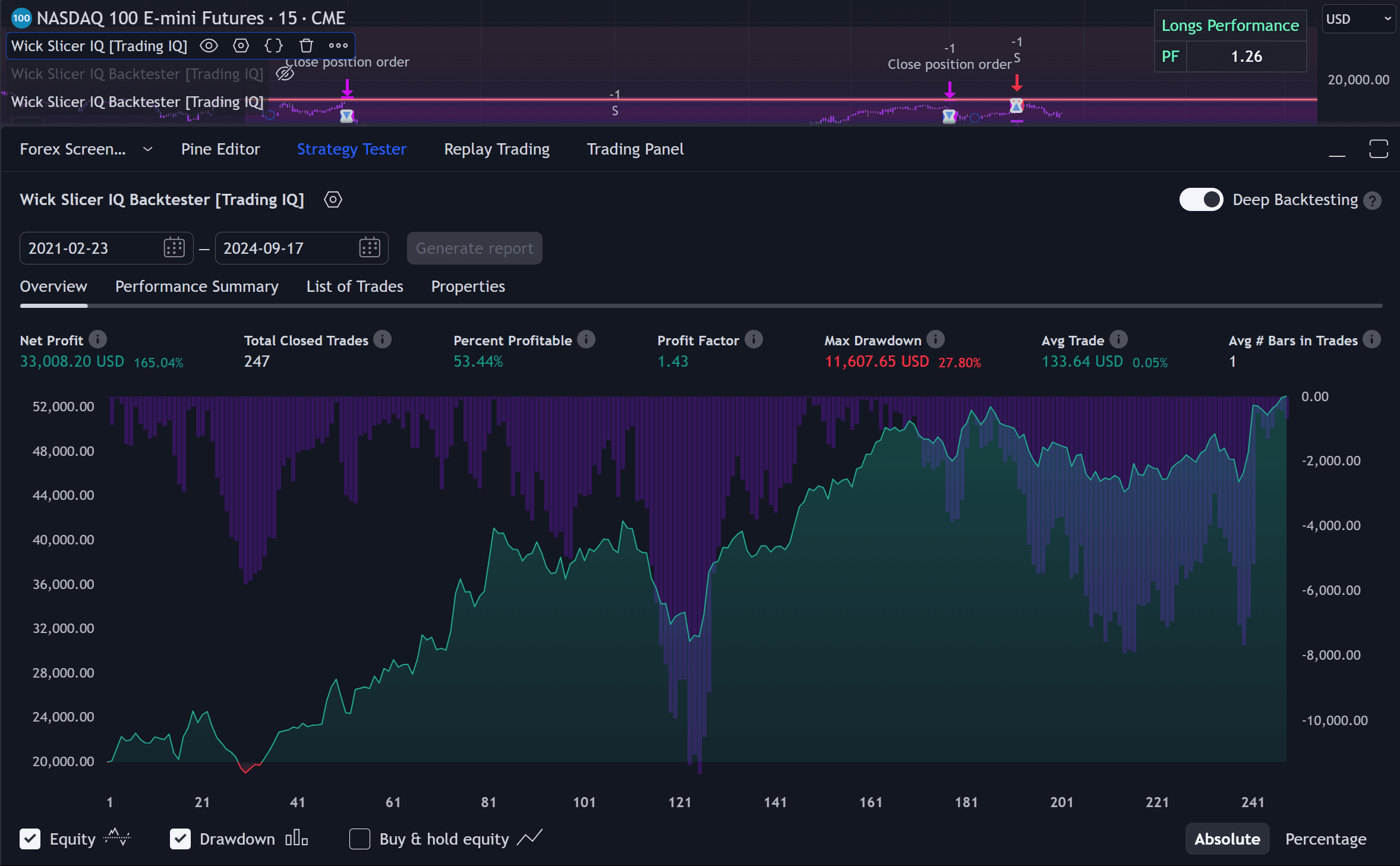Enable Buy & hold equity checkbox
The width and height of the screenshot is (1400, 866).
[360, 839]
